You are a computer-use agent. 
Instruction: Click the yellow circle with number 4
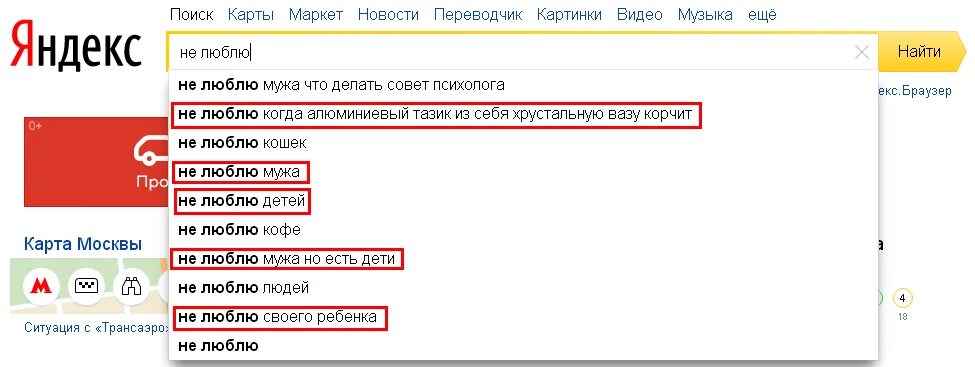[902, 299]
